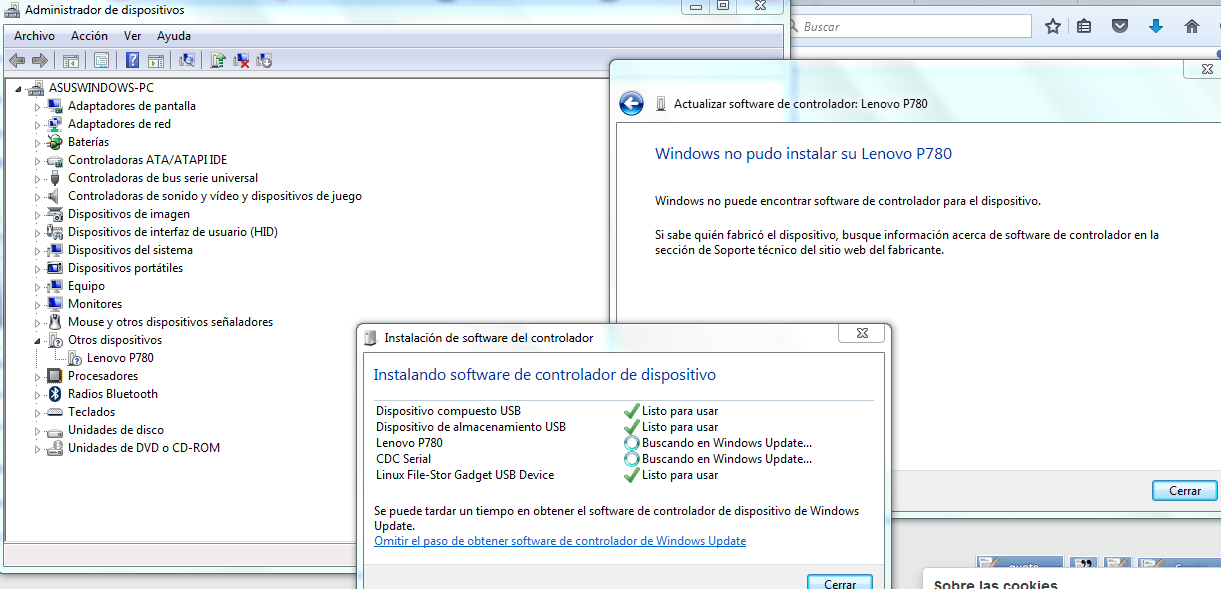Expand Adaptadores de pantalla
The image size is (1221, 589).
coord(39,106)
